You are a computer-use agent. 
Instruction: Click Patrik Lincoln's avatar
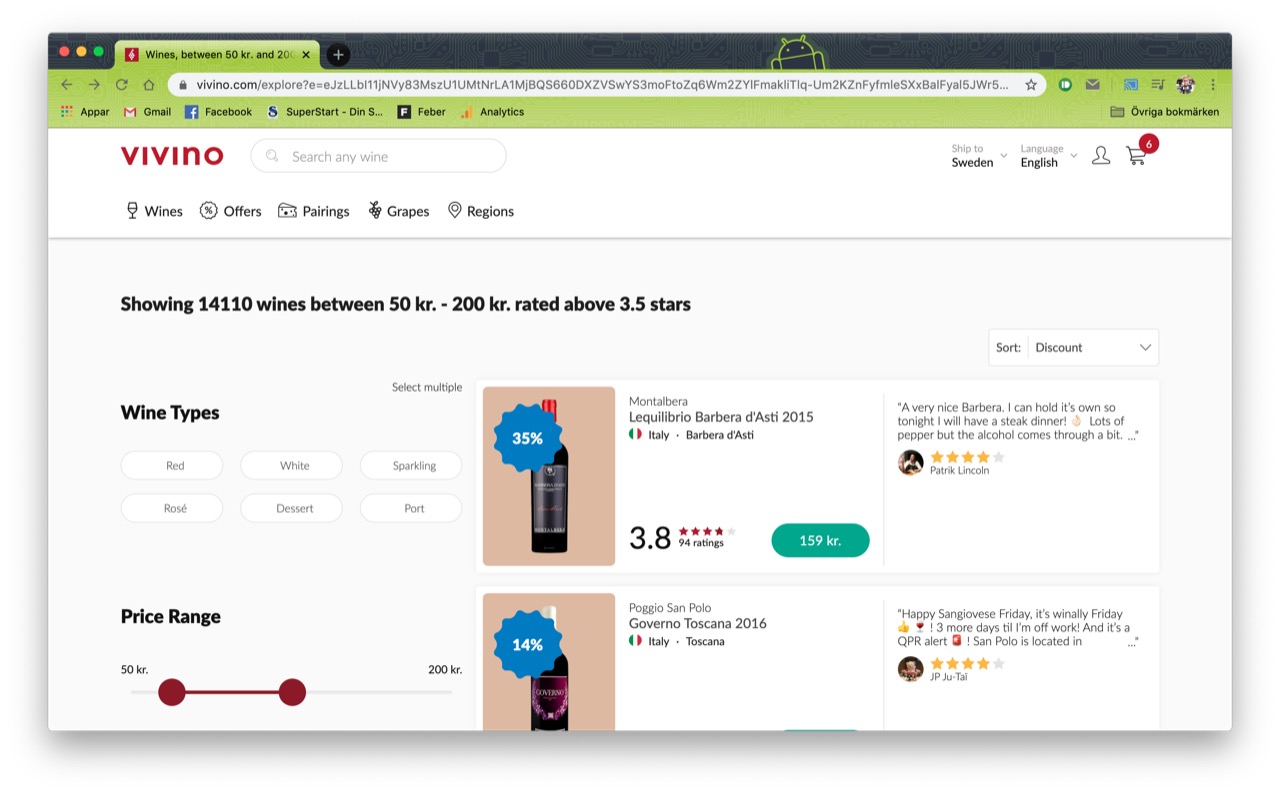pos(910,462)
